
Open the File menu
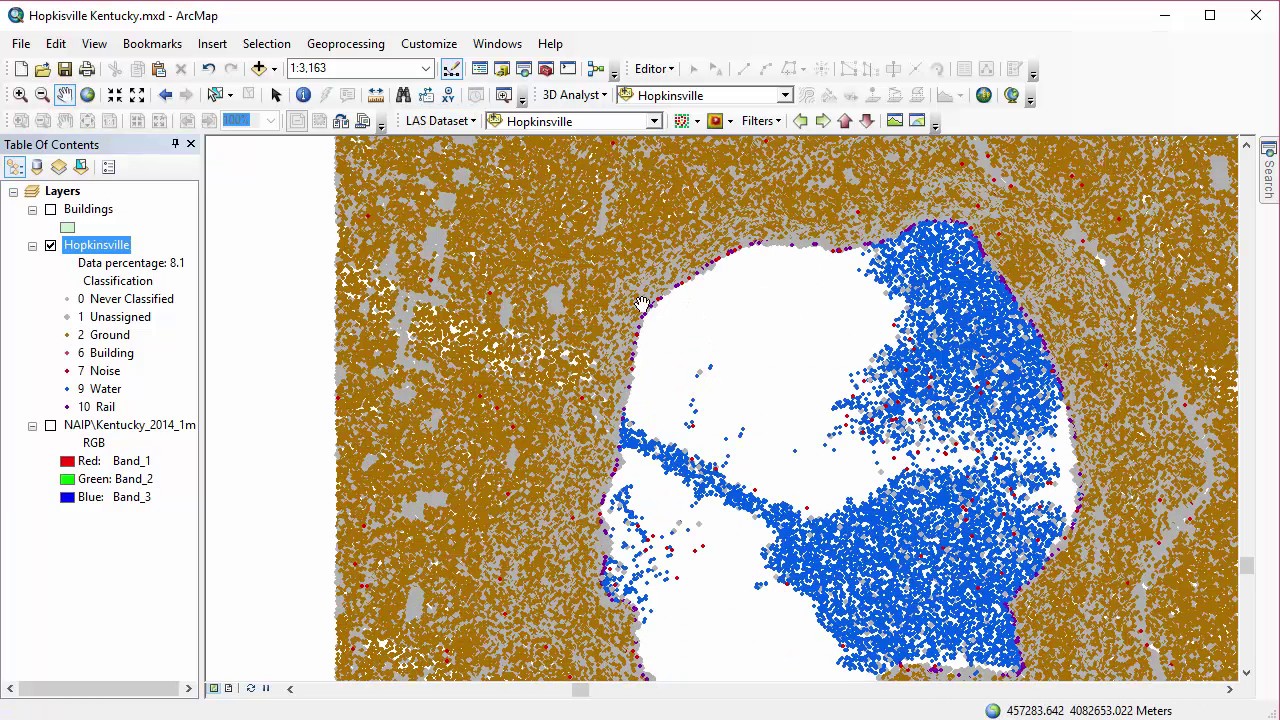click(21, 44)
